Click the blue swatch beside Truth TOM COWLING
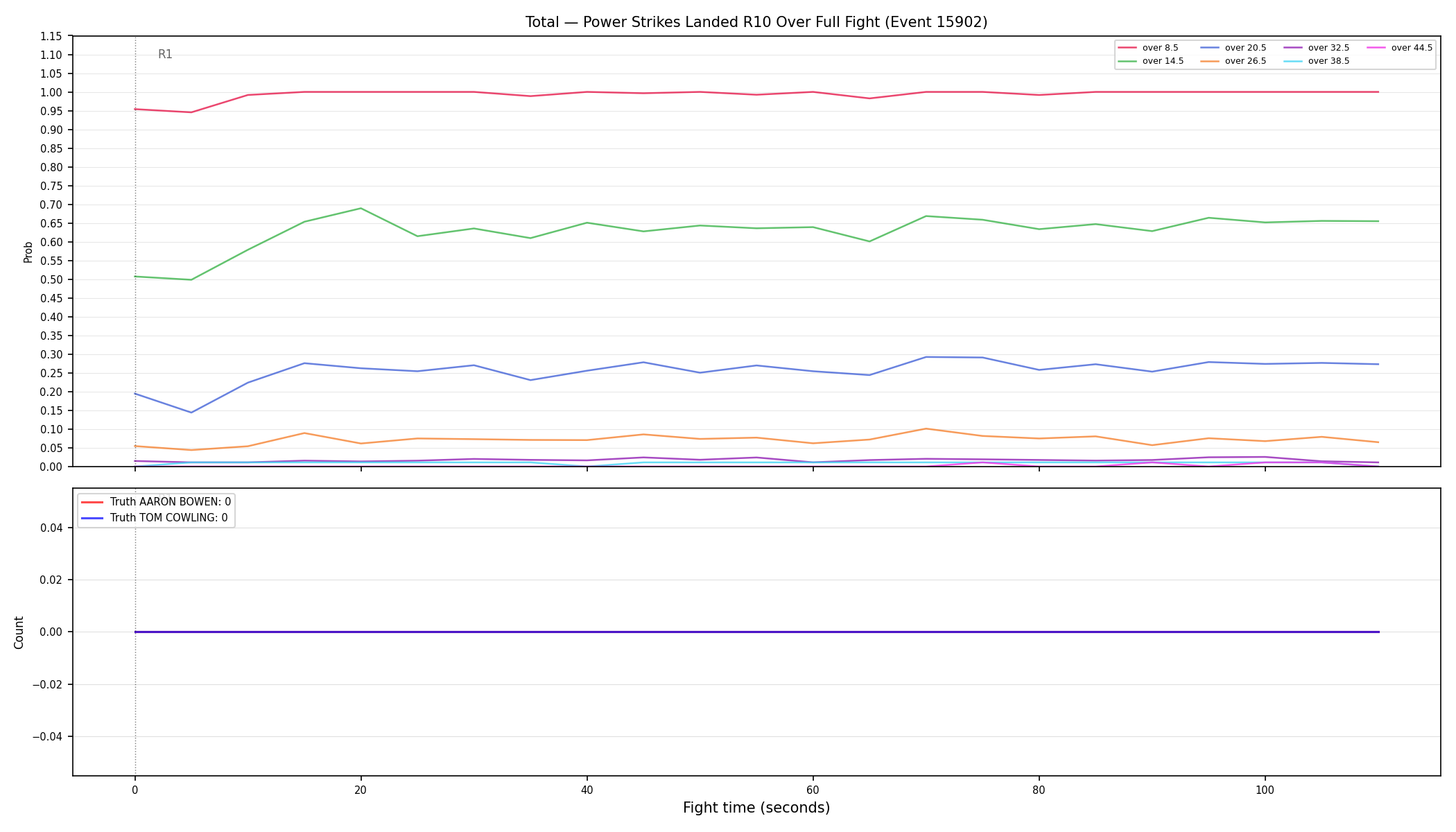The height and width of the screenshot is (832, 1456). (x=92, y=518)
